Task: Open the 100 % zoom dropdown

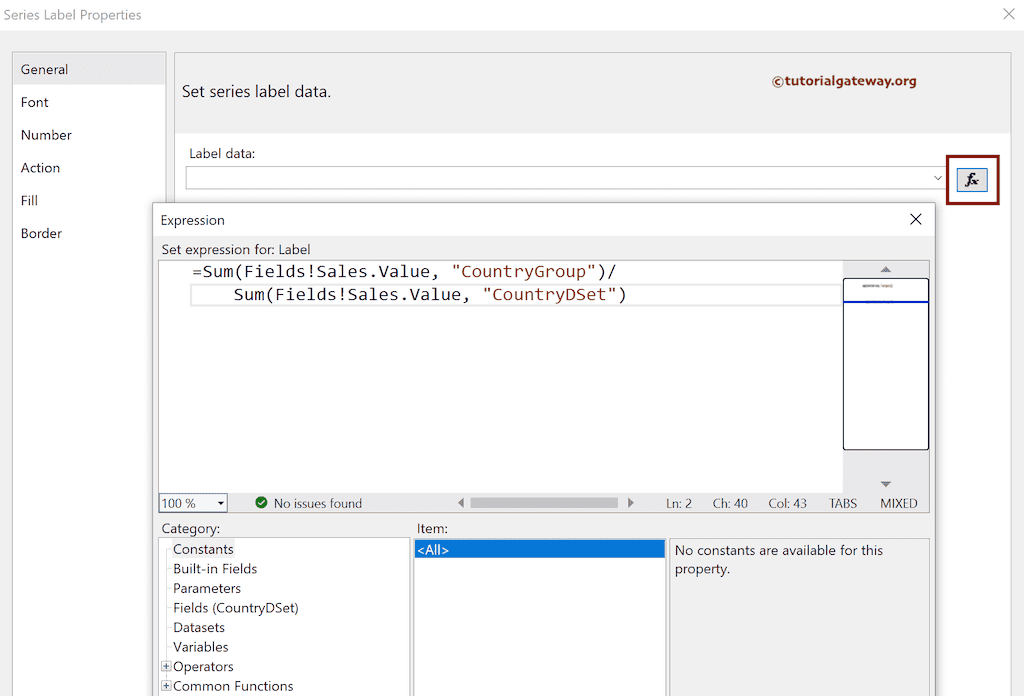Action: (220, 503)
